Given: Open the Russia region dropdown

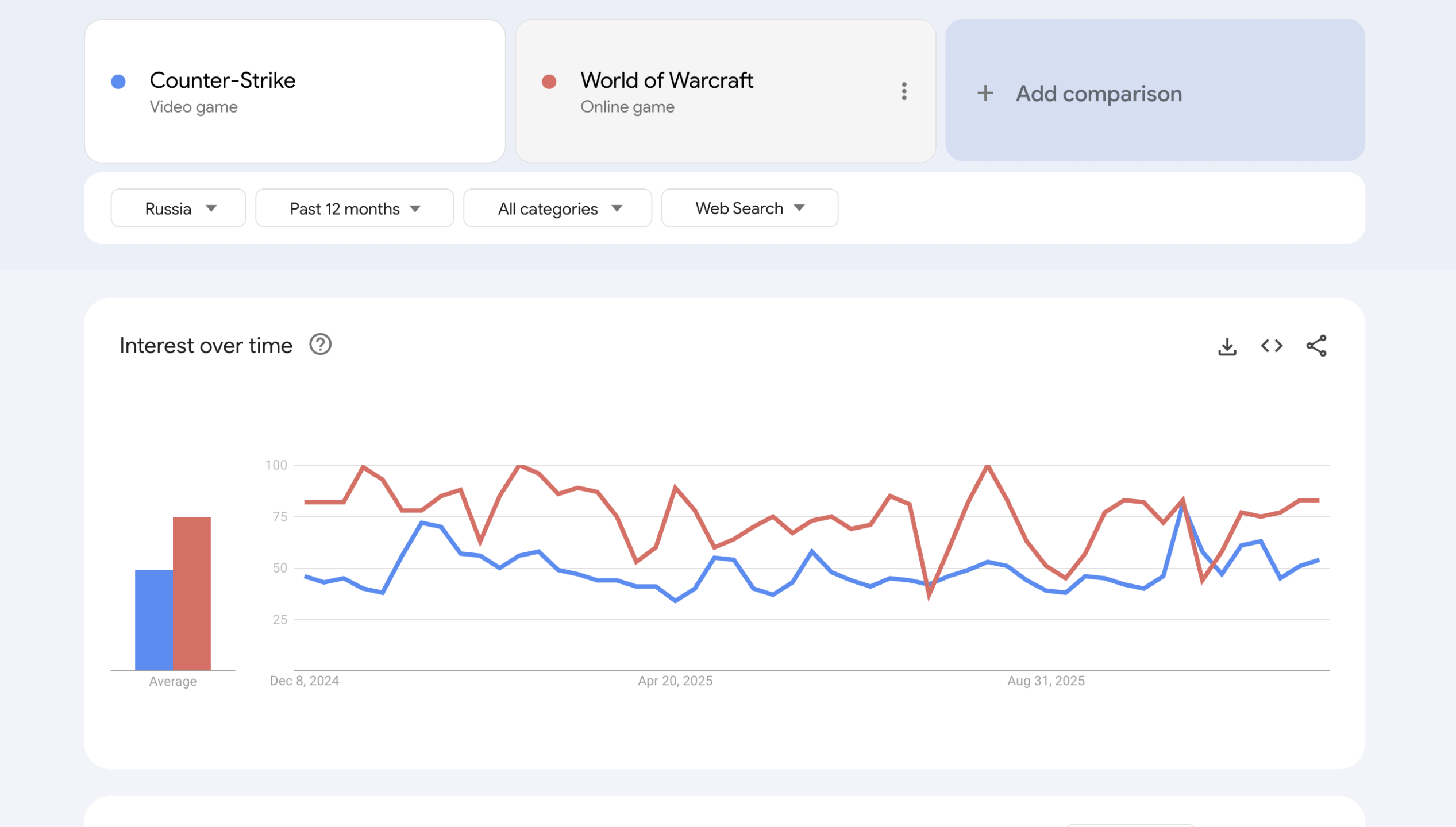Looking at the screenshot, I should 178,208.
